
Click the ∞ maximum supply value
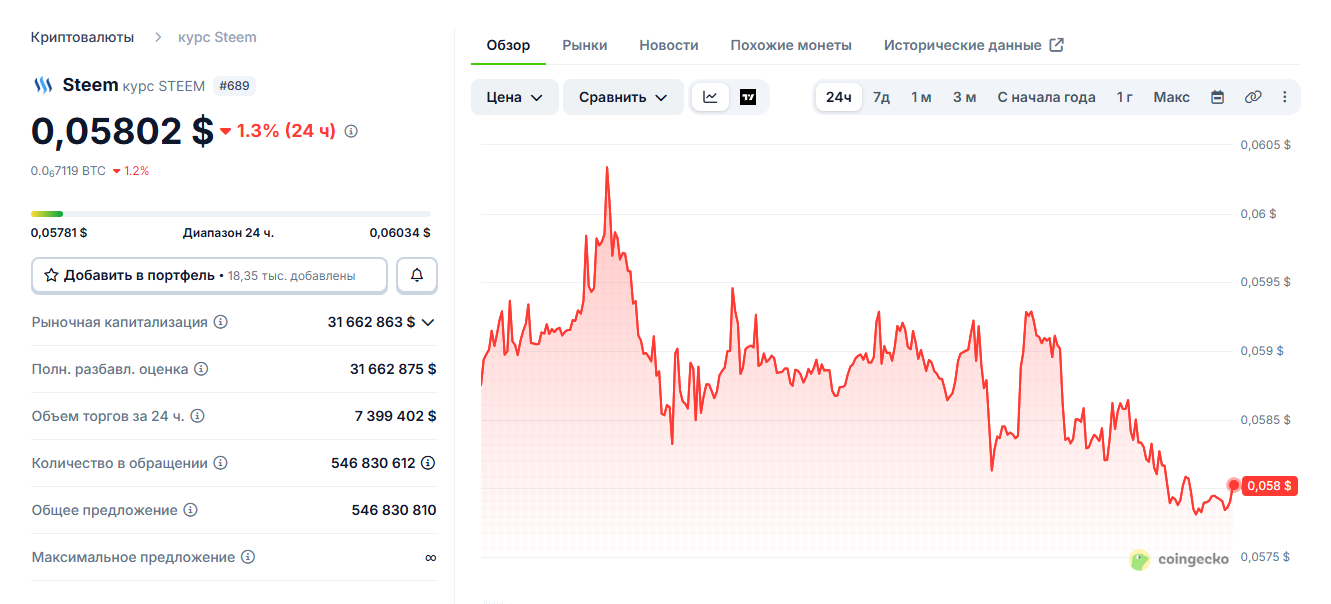[430, 557]
